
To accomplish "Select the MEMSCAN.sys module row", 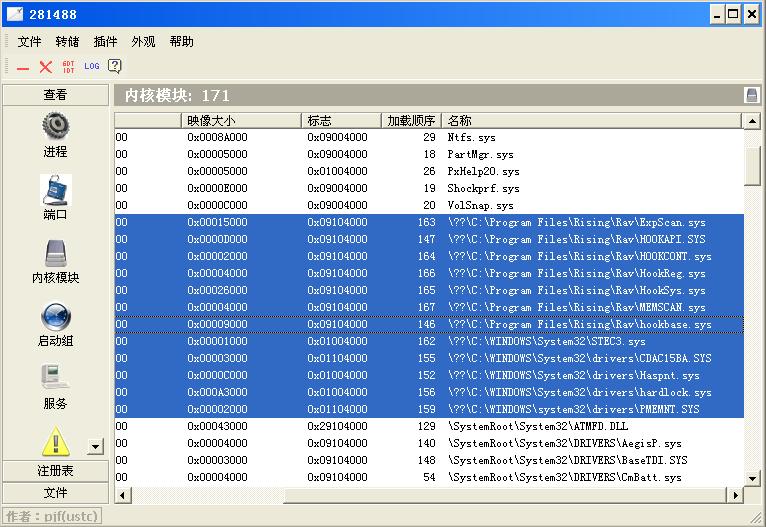I will point(429,307).
